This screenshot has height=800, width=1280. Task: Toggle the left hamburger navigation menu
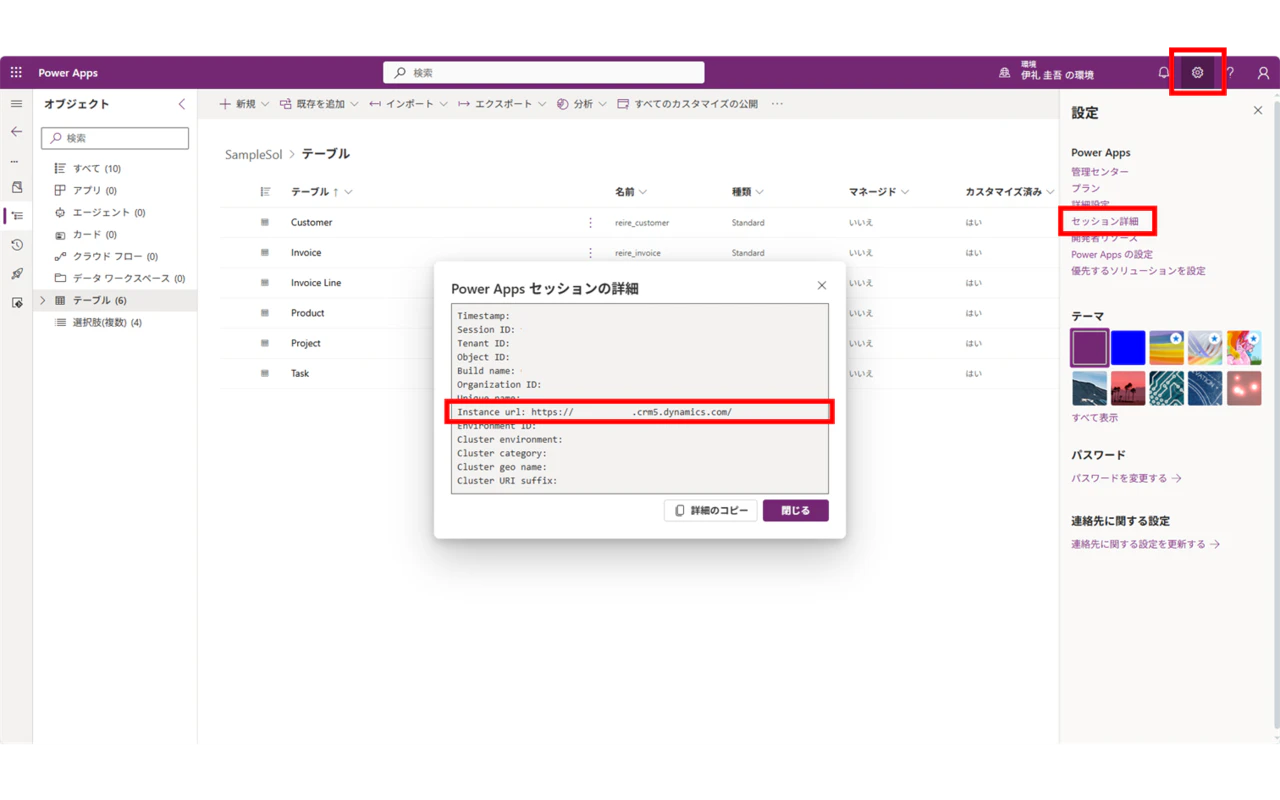click(x=16, y=104)
